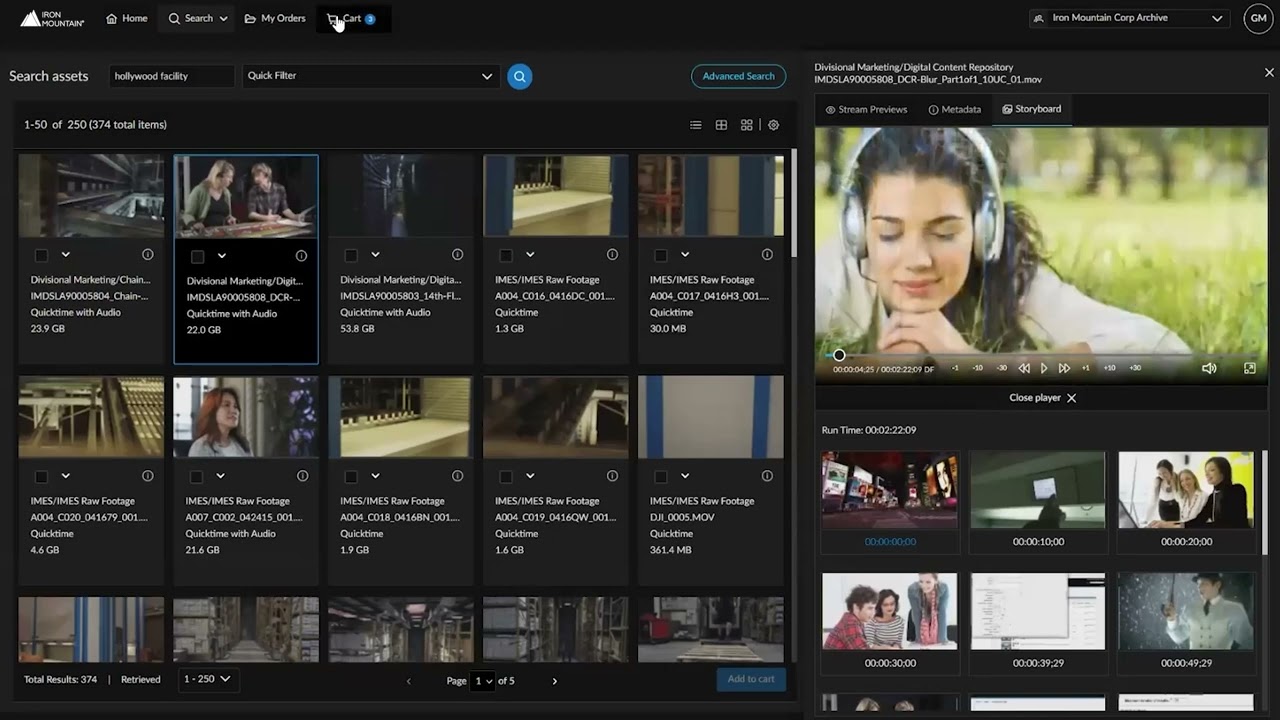Step forward 10 frames in player

point(1109,368)
